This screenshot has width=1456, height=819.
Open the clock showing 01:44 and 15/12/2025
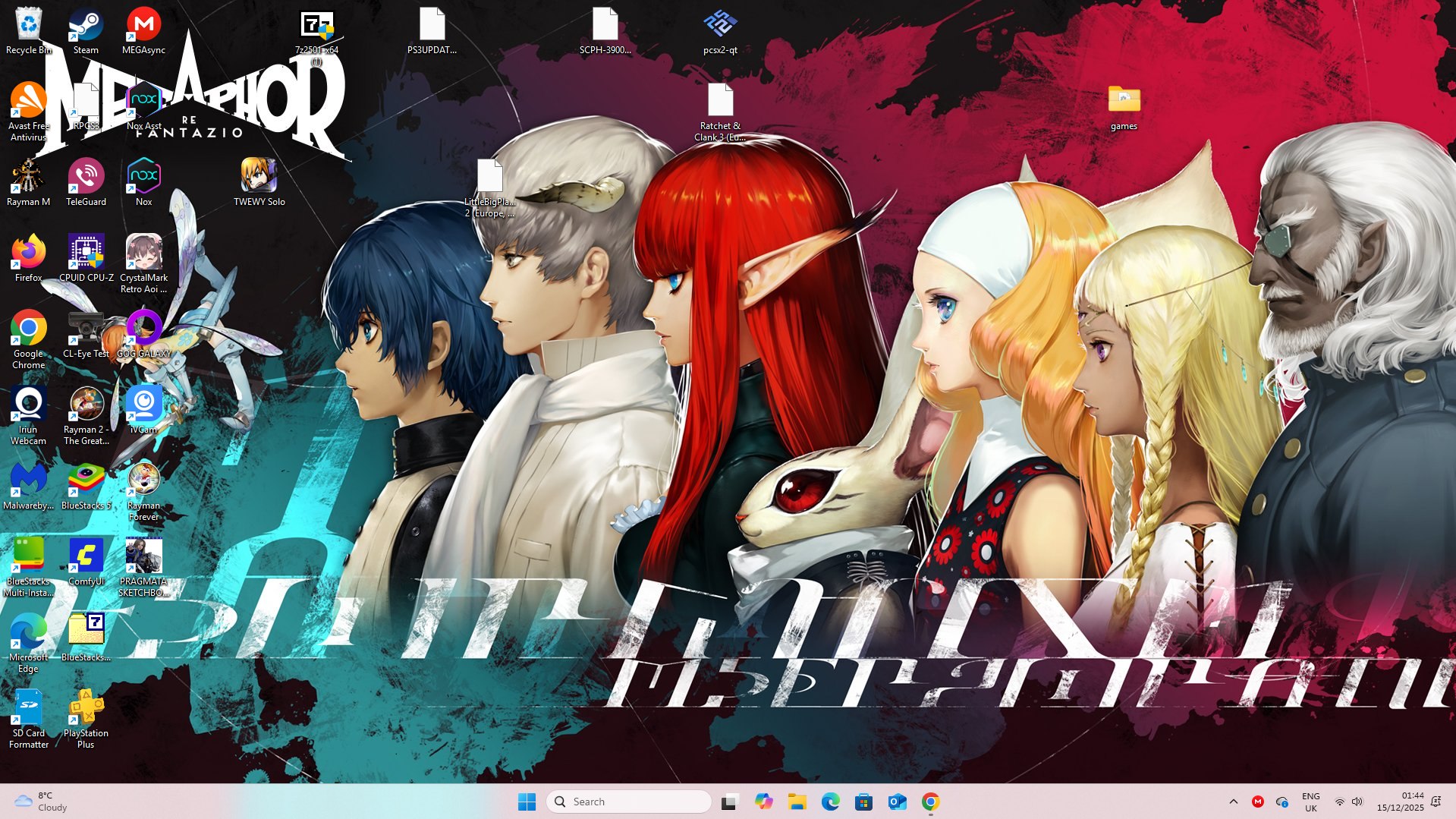1401,802
